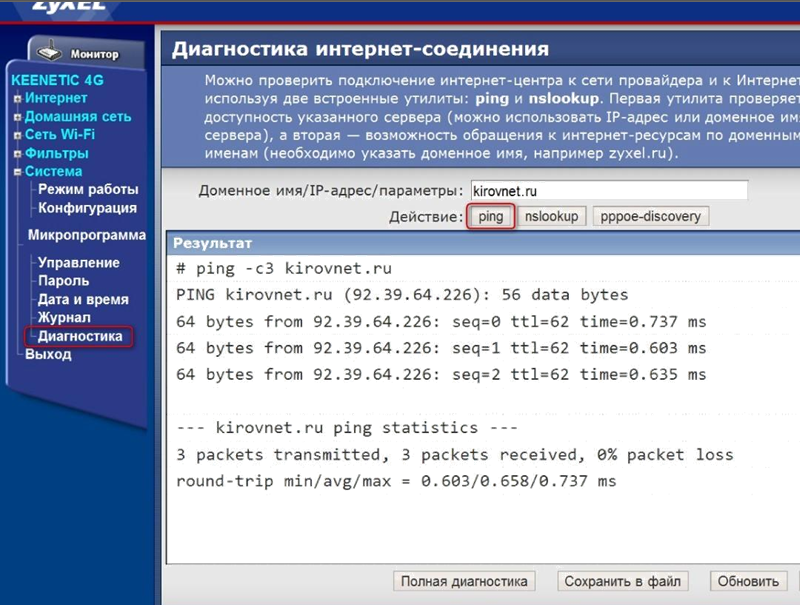
Task: Expand the Сеть Wi-Fi tree node
Action: 18,136
